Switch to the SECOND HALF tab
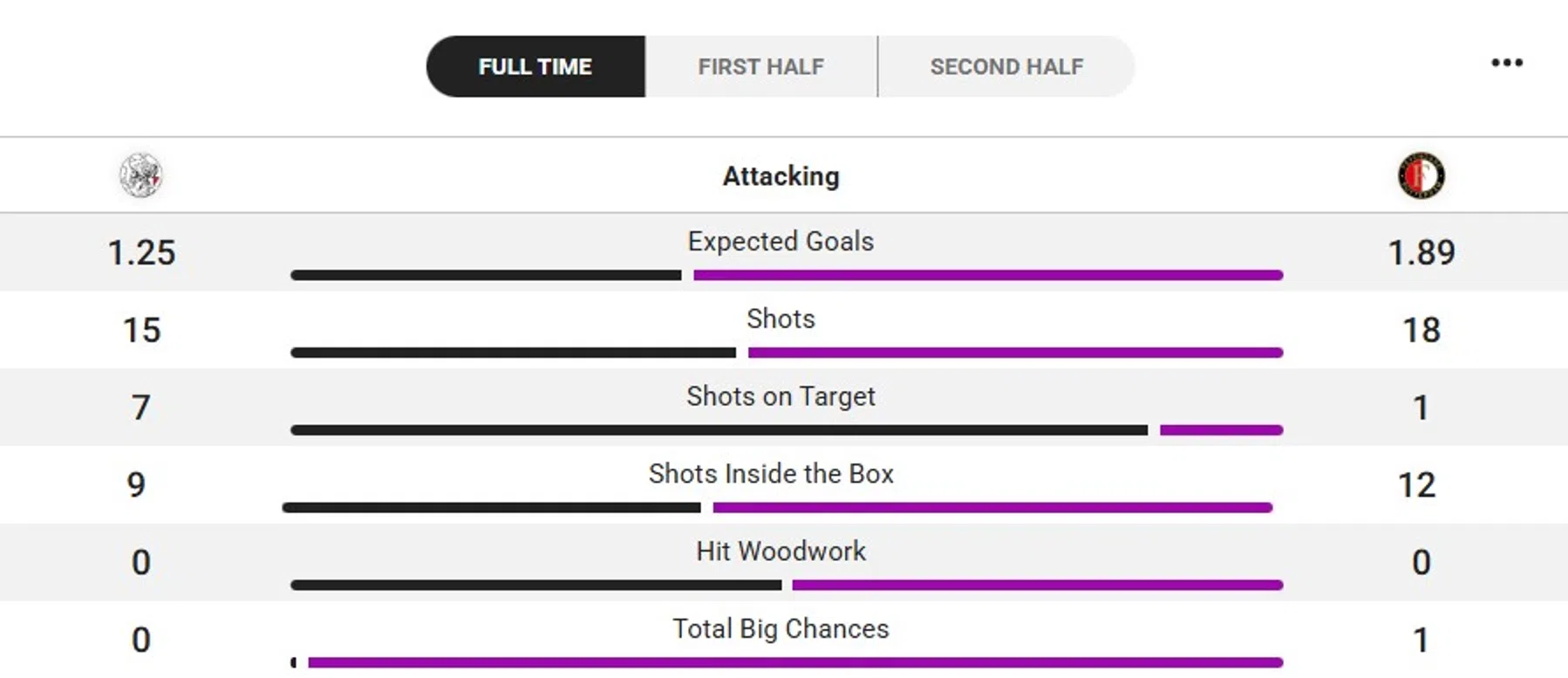This screenshot has width=1568, height=678. pyautogui.click(x=1006, y=66)
